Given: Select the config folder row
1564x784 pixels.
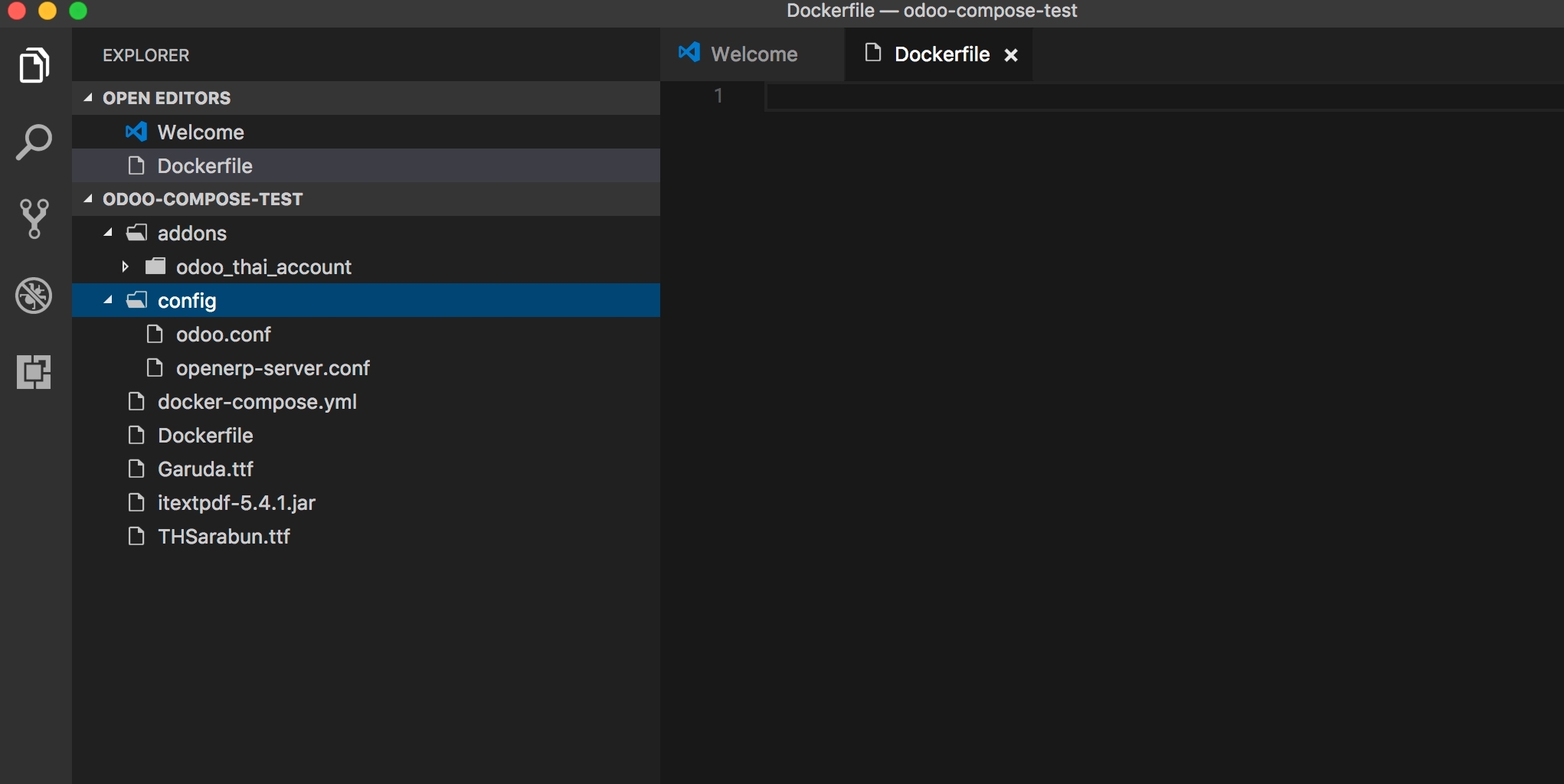Looking at the screenshot, I should [x=366, y=300].
